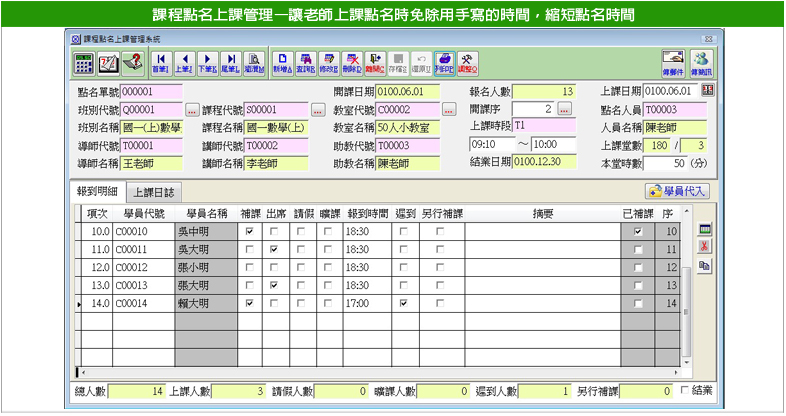Image resolution: width=786 pixels, height=416 pixels.
Task: Go to next record (下筆)
Action: click(x=208, y=62)
